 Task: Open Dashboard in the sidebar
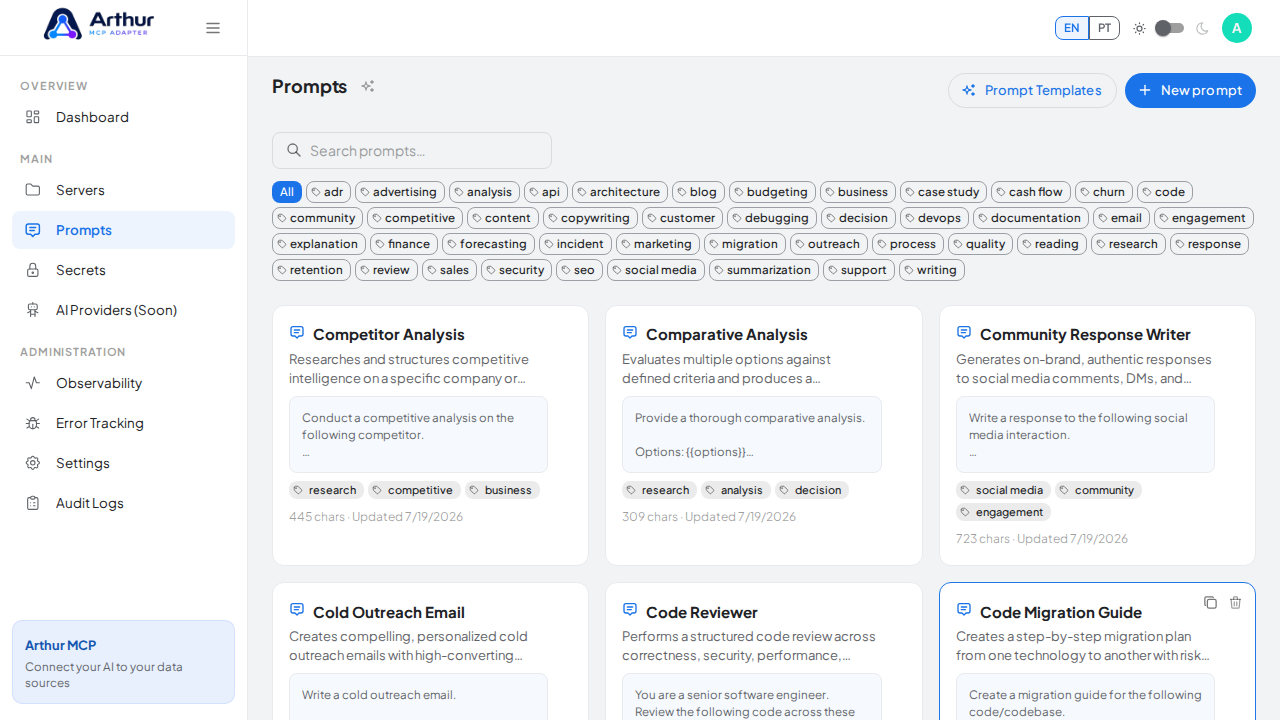pyautogui.click(x=123, y=117)
